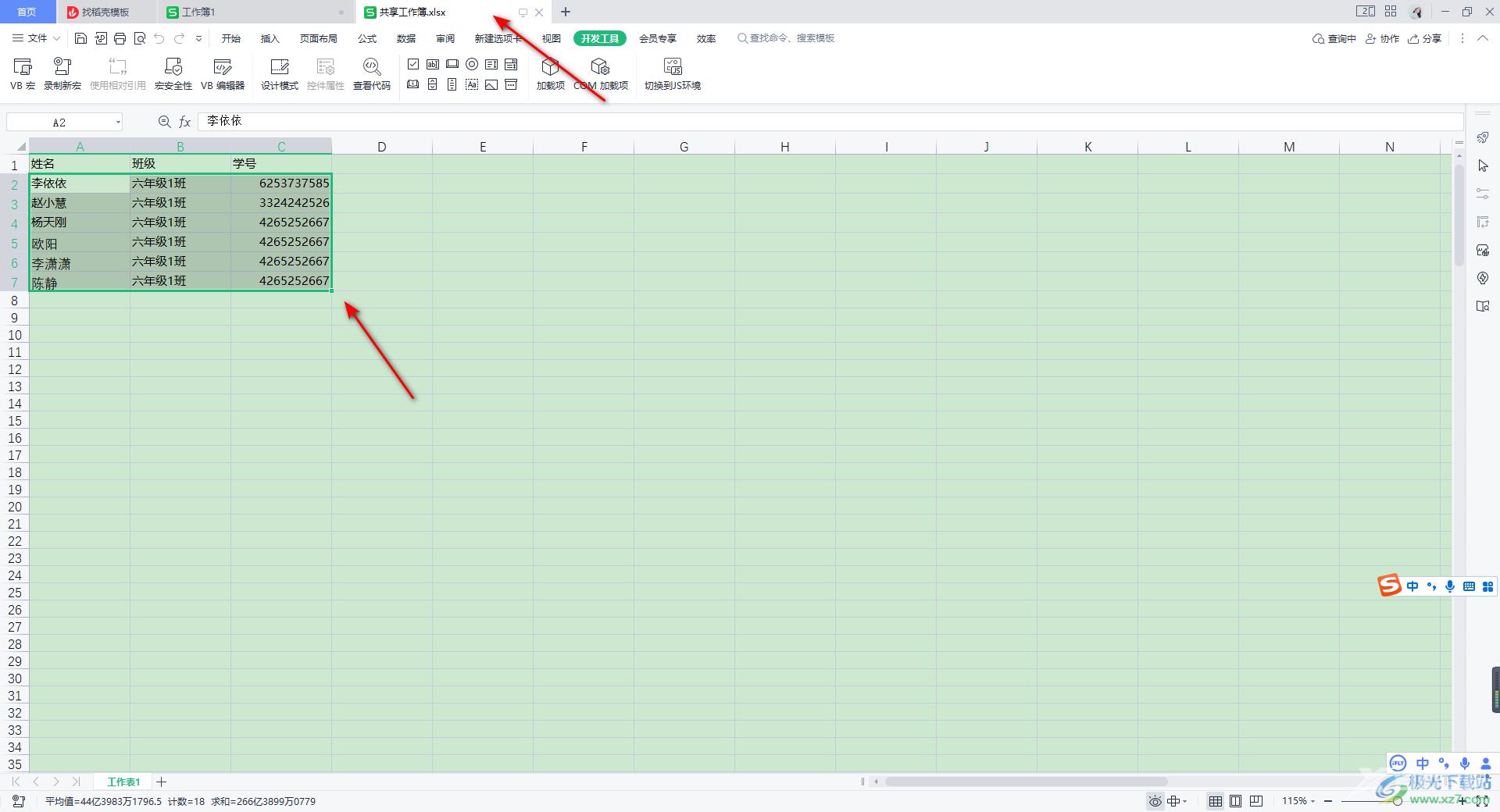
Task: Open the 插入 ribbon tab
Action: (x=270, y=38)
